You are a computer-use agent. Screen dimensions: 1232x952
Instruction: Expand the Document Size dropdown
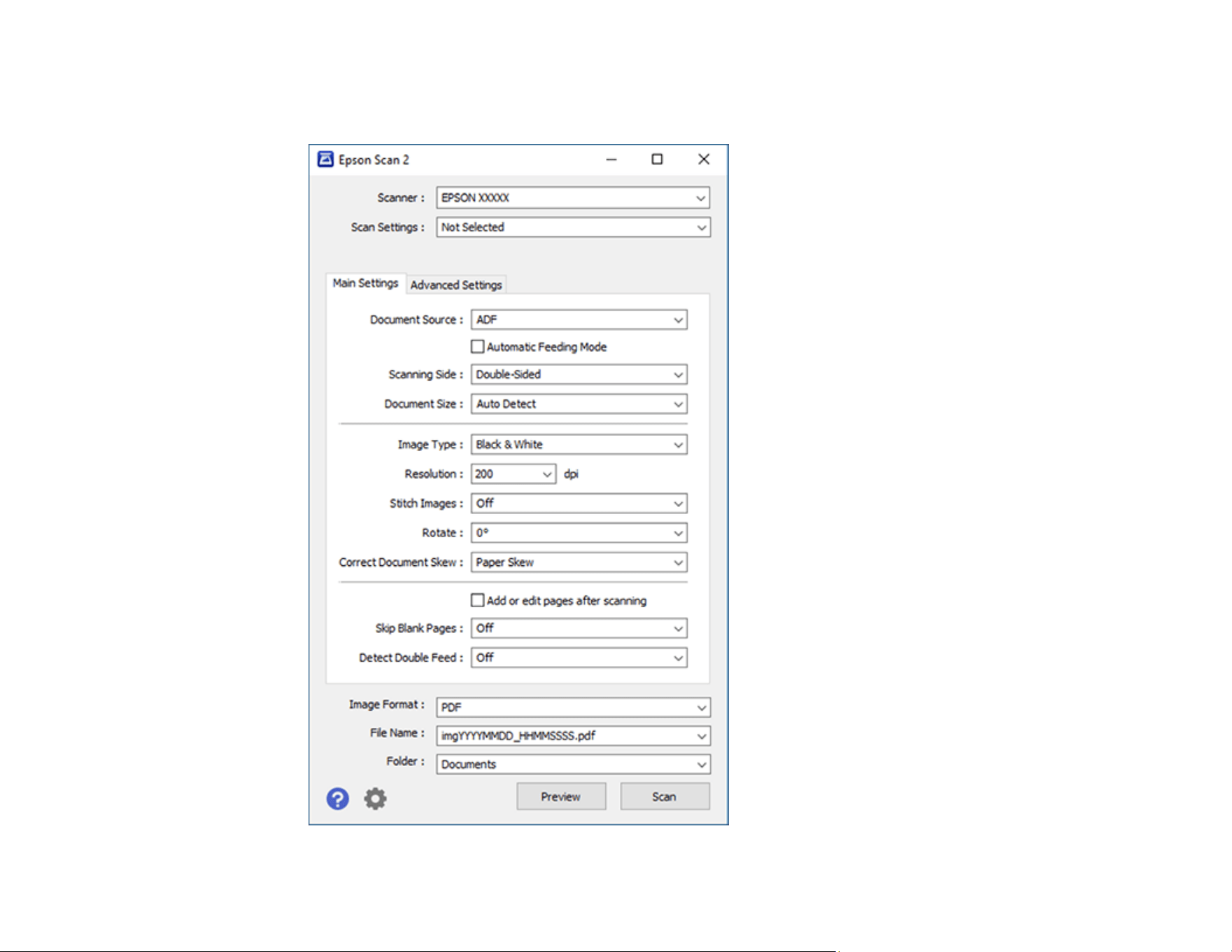579,404
